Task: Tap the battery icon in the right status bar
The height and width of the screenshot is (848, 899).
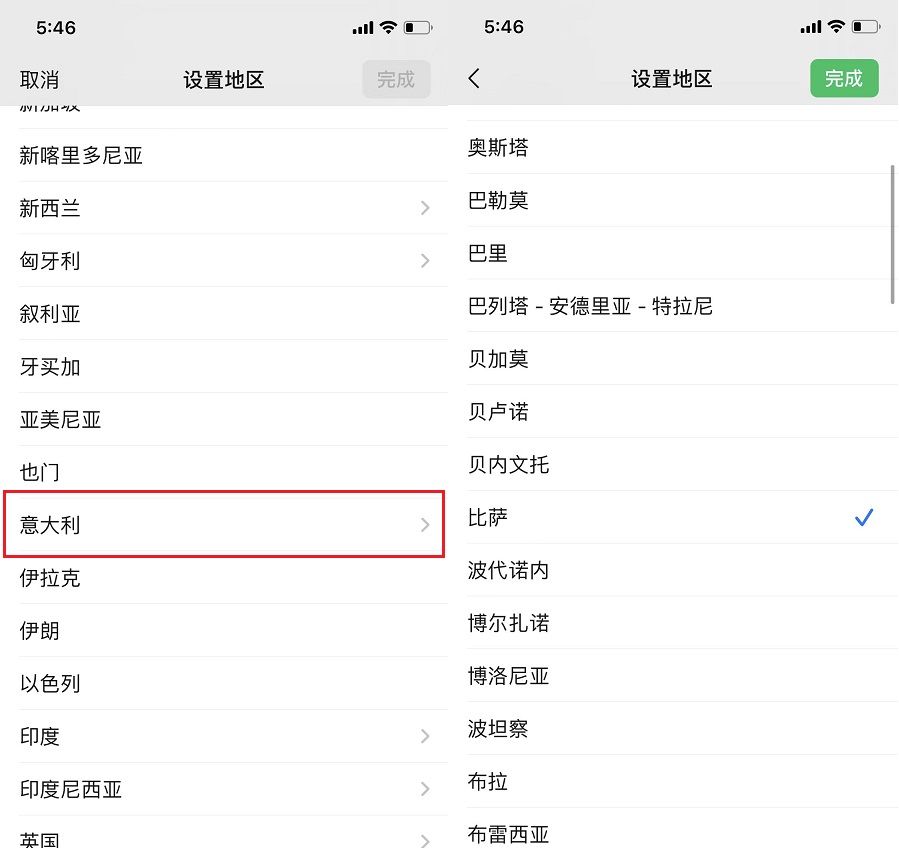Action: pos(866,27)
